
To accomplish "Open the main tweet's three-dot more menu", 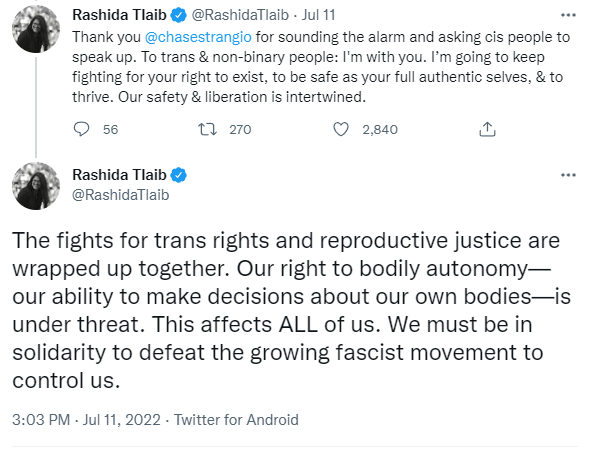I will [x=568, y=175].
